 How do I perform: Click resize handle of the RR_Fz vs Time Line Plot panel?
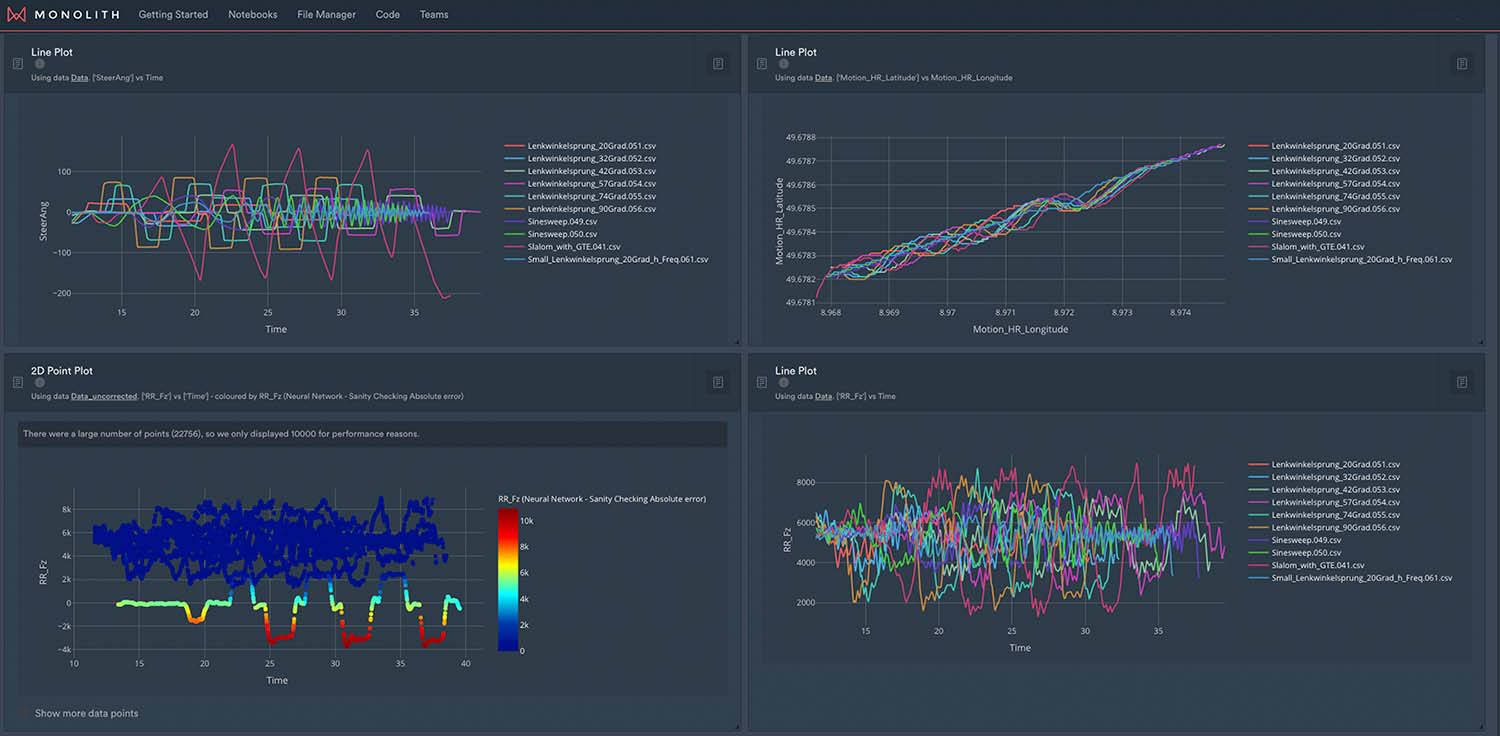pyautogui.click(x=1481, y=727)
